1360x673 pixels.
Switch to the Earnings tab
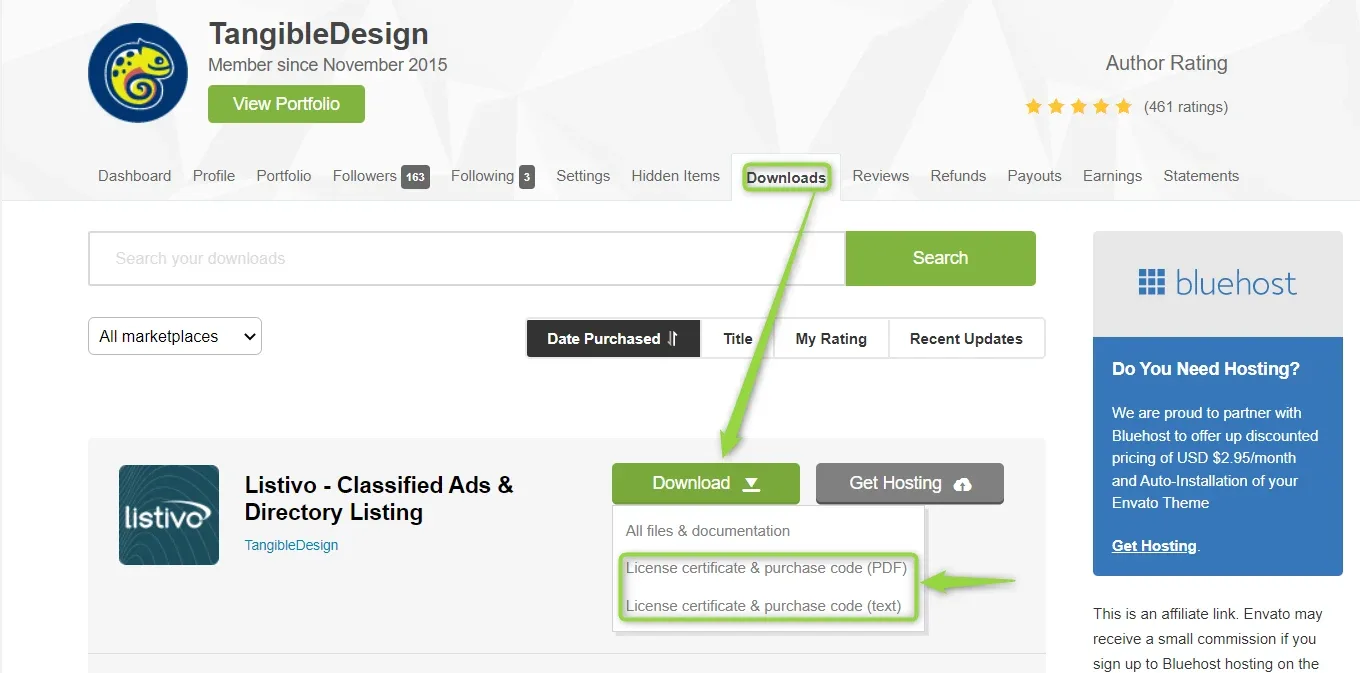coord(1112,176)
